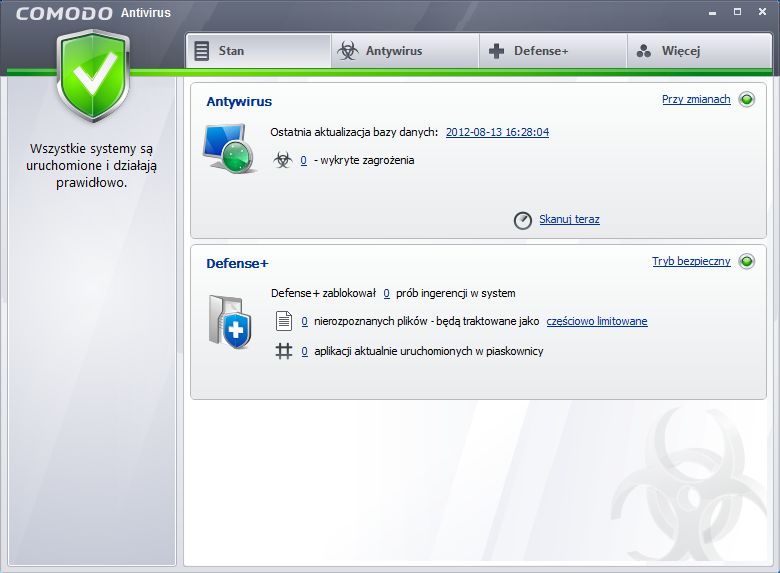The height and width of the screenshot is (573, 780).
Task: Close the COMODO Antivirus window
Action: tap(762, 12)
